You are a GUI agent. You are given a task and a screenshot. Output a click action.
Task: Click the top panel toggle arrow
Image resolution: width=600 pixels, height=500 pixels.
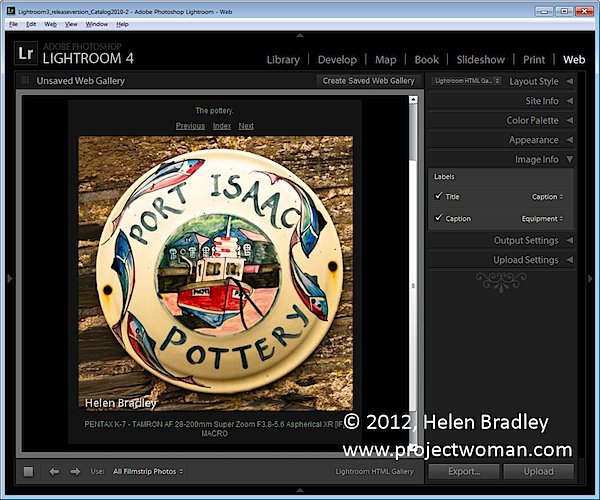click(300, 35)
